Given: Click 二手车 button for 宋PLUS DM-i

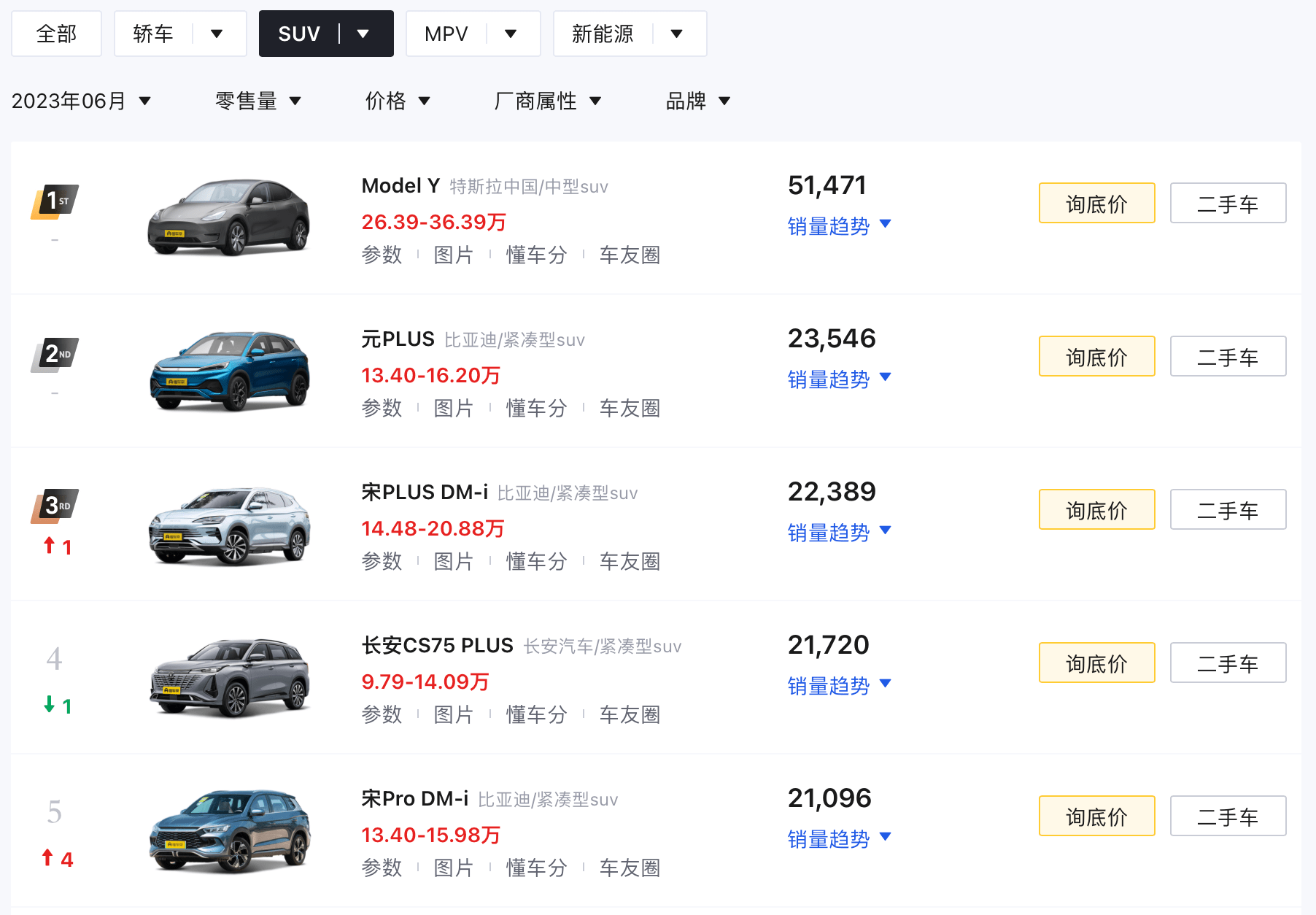Looking at the screenshot, I should click(1228, 509).
